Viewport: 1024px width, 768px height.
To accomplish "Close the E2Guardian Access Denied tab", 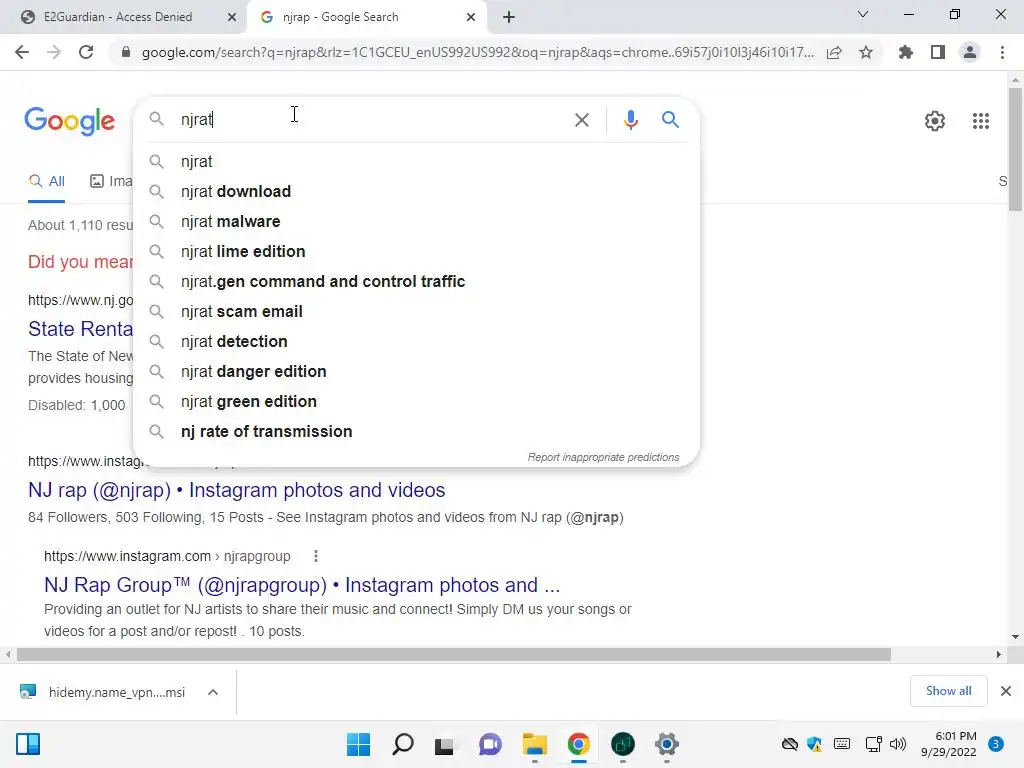I will point(232,17).
